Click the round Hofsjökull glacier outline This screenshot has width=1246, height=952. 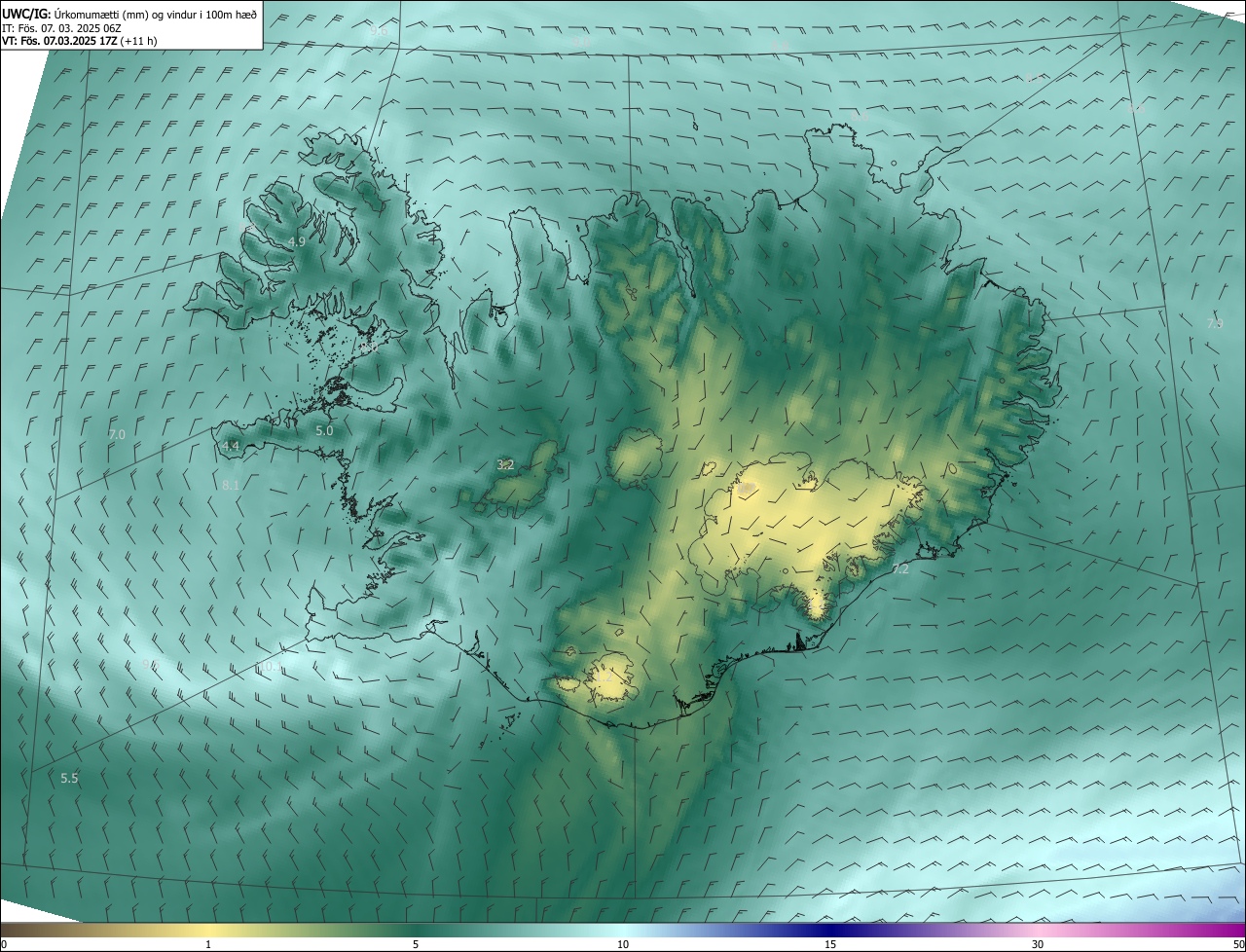click(x=636, y=457)
